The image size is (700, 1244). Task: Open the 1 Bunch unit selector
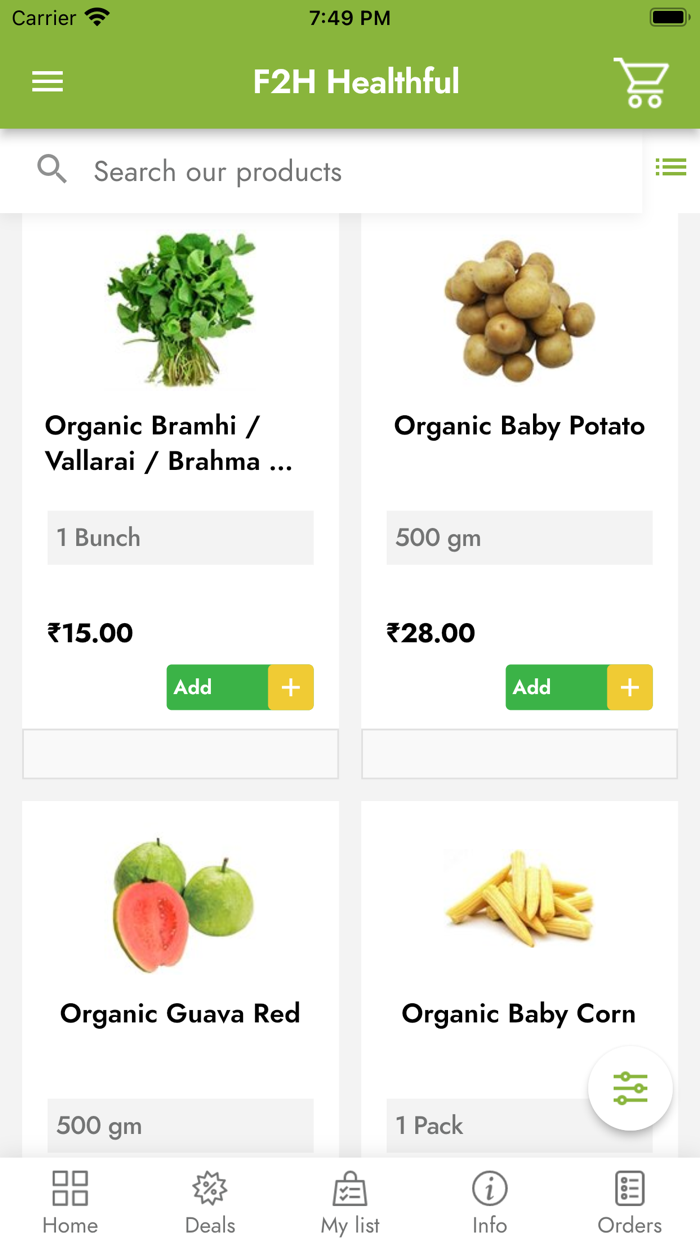pyautogui.click(x=180, y=537)
